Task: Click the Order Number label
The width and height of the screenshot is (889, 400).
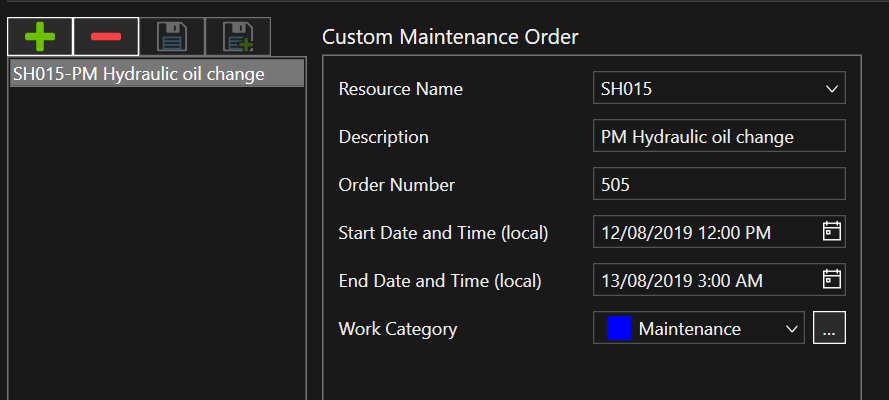Action: click(x=397, y=184)
